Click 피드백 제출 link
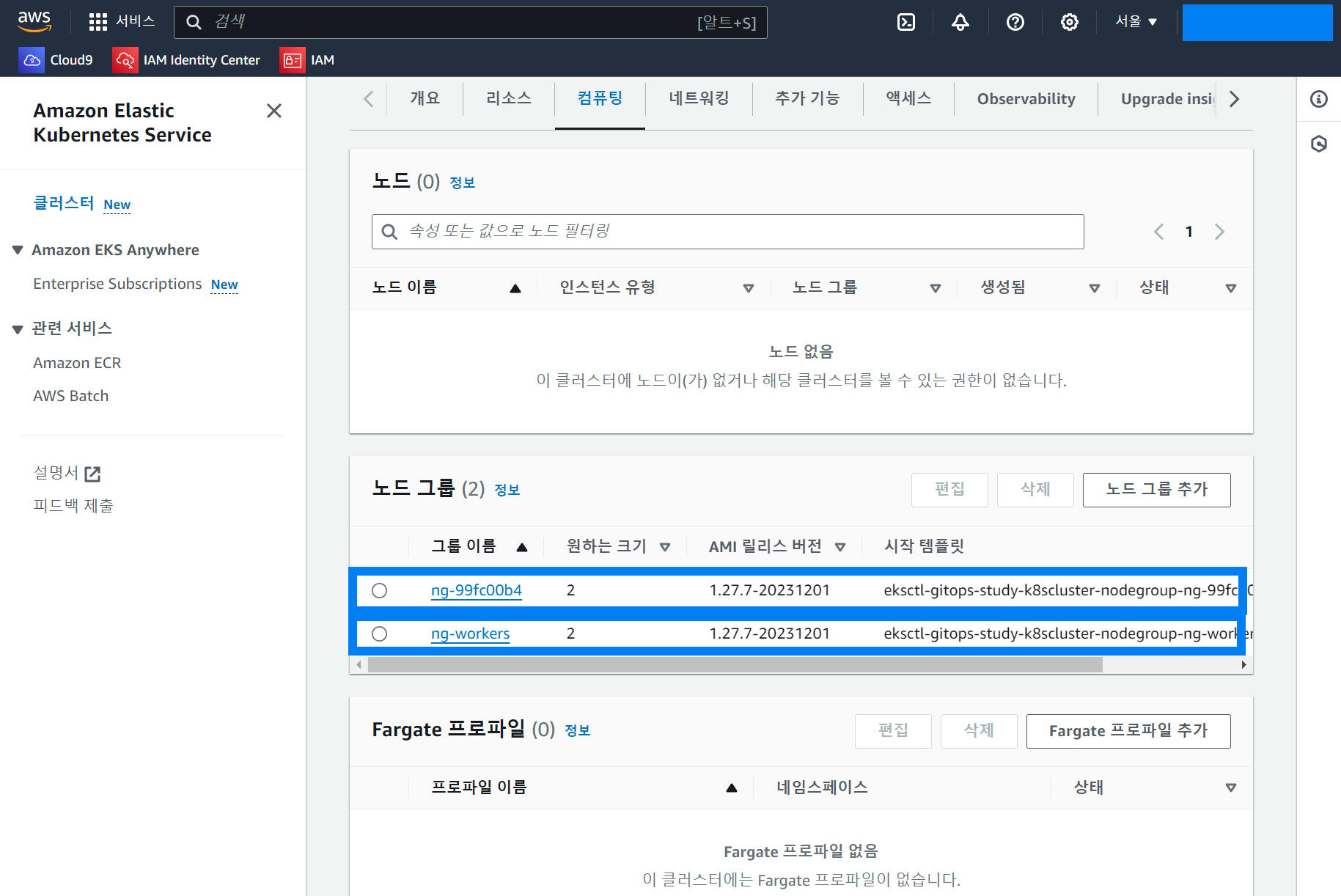The width and height of the screenshot is (1341, 896). 73,506
